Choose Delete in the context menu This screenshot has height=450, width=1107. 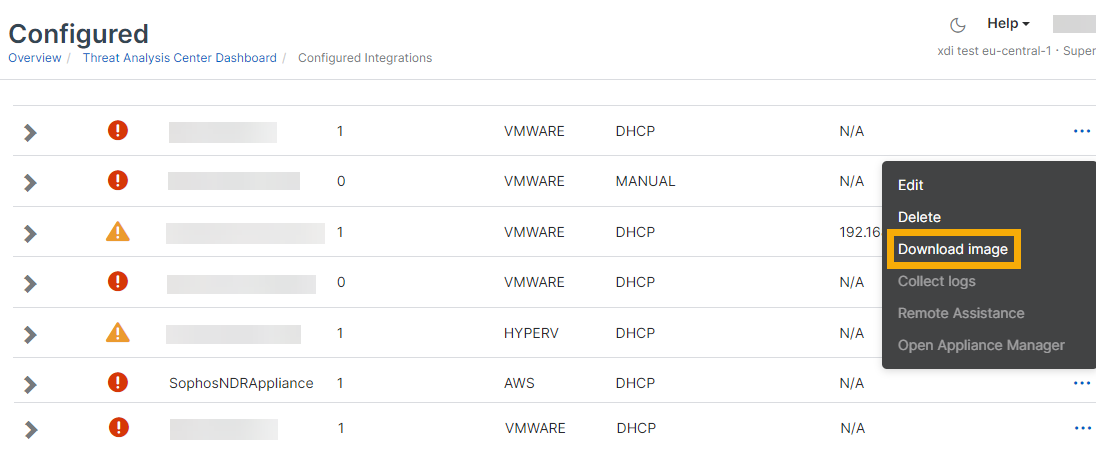pos(919,217)
